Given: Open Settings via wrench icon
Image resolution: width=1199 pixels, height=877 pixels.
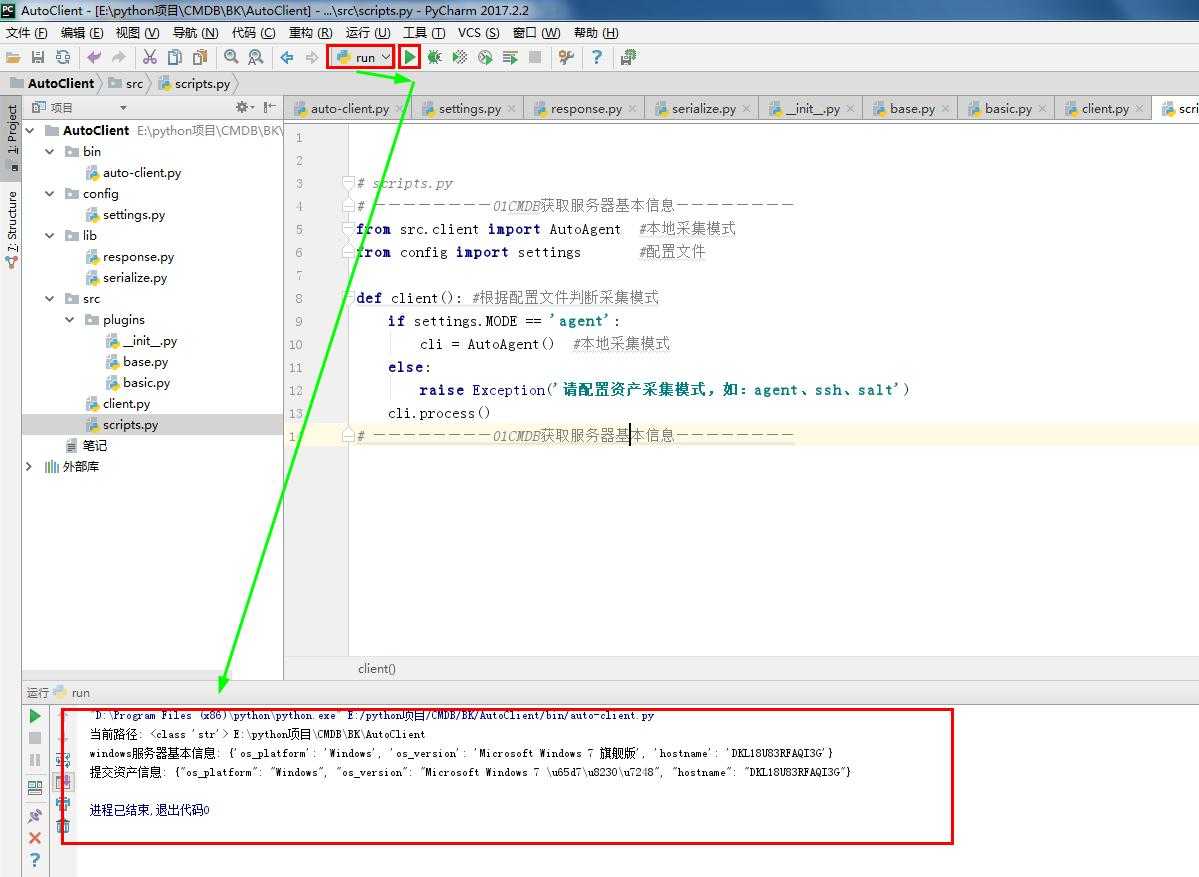Looking at the screenshot, I should [x=566, y=57].
